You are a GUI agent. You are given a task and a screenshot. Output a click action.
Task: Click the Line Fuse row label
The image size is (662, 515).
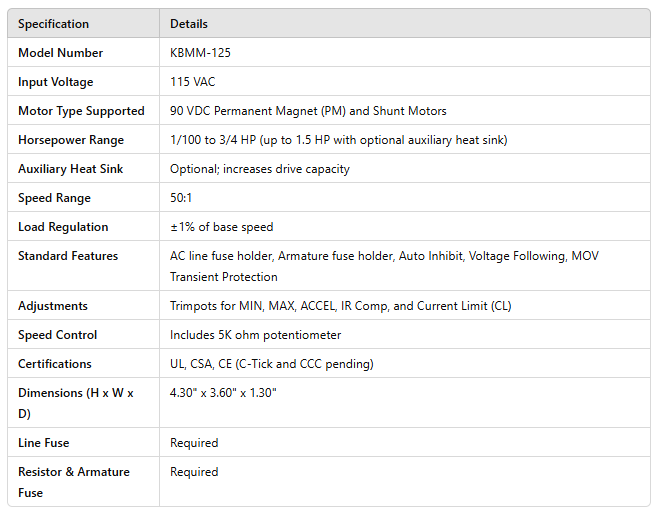44,442
